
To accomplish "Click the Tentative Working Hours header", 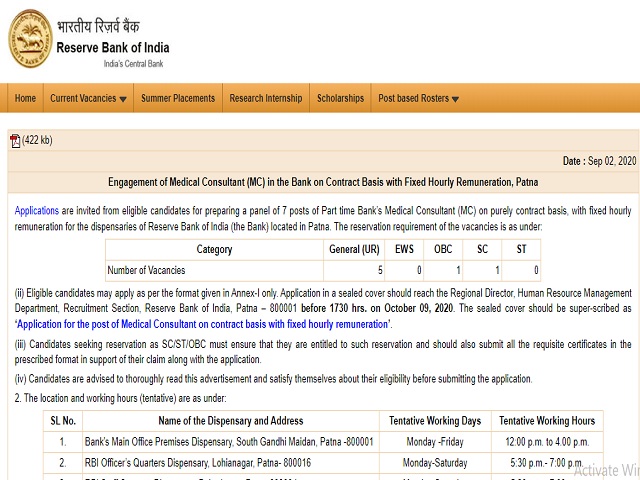I will [x=547, y=421].
